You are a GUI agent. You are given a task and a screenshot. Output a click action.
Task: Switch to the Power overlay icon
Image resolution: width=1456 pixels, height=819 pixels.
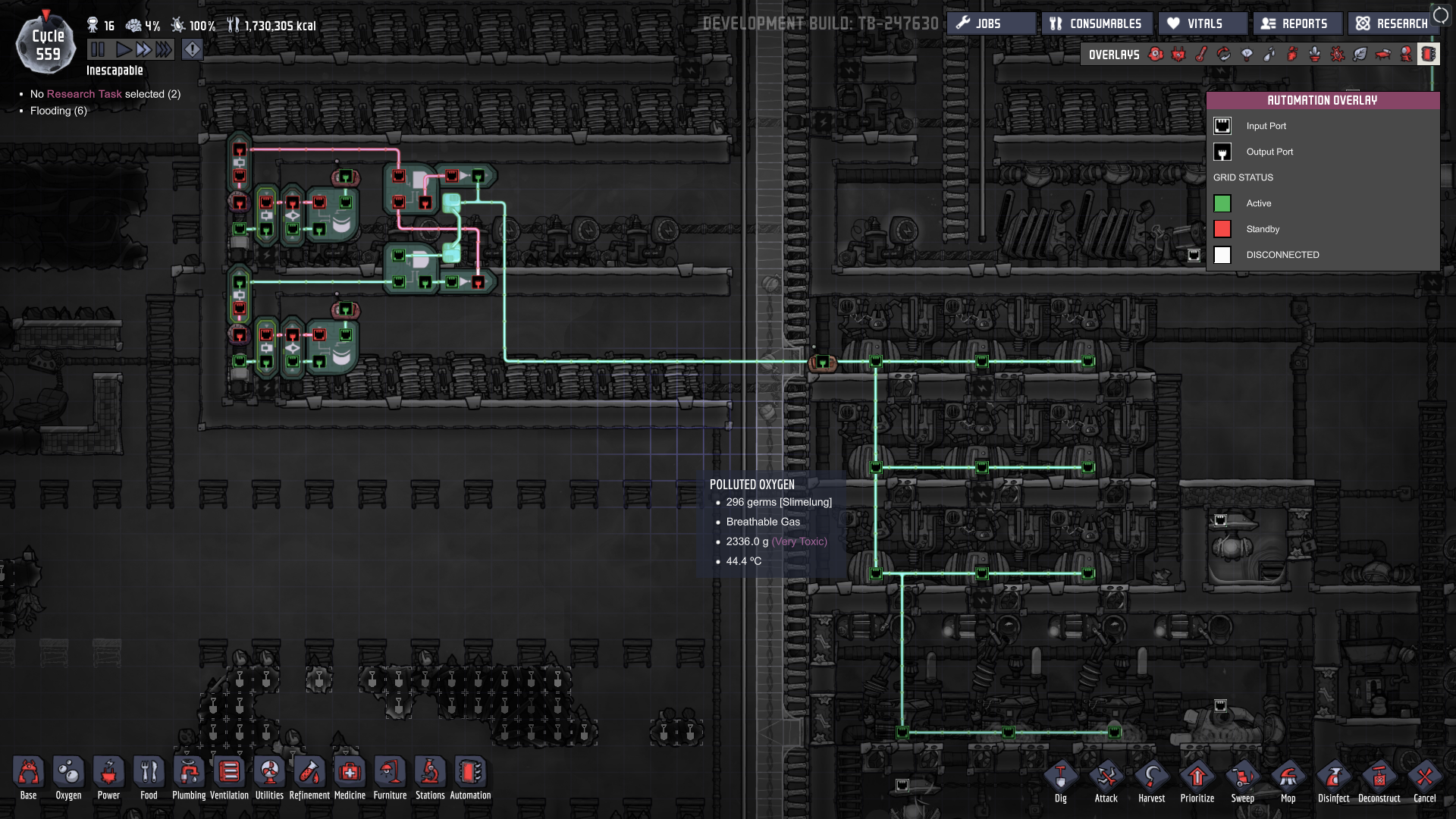click(x=1178, y=55)
